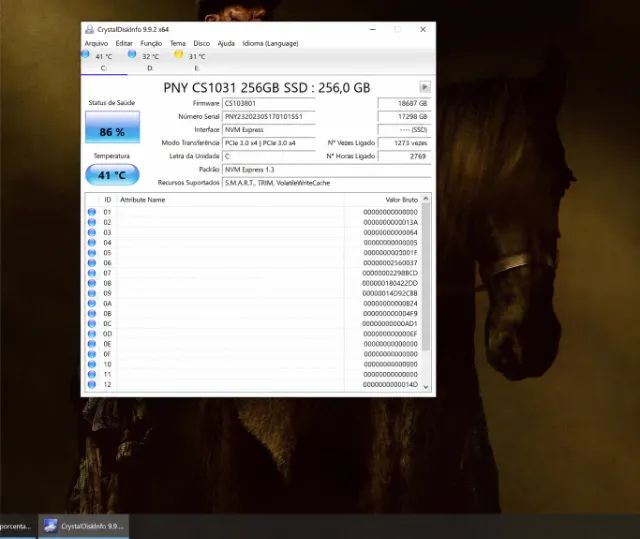Click the Interface field NVM Express
The image size is (640, 539).
click(268, 130)
